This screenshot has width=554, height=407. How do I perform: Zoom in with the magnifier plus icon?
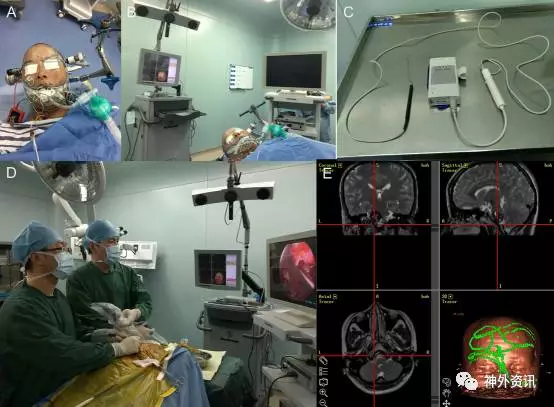[x=324, y=393]
